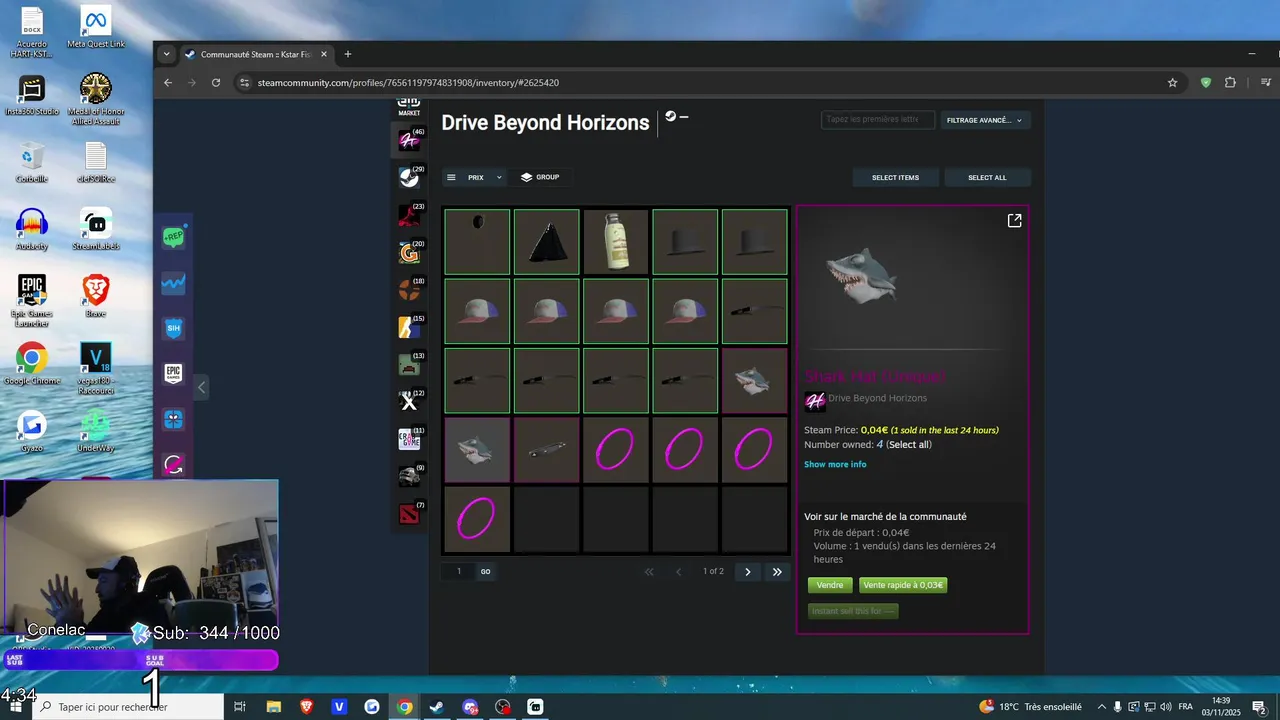Click the Steam logo beside the inventory title

point(671,116)
